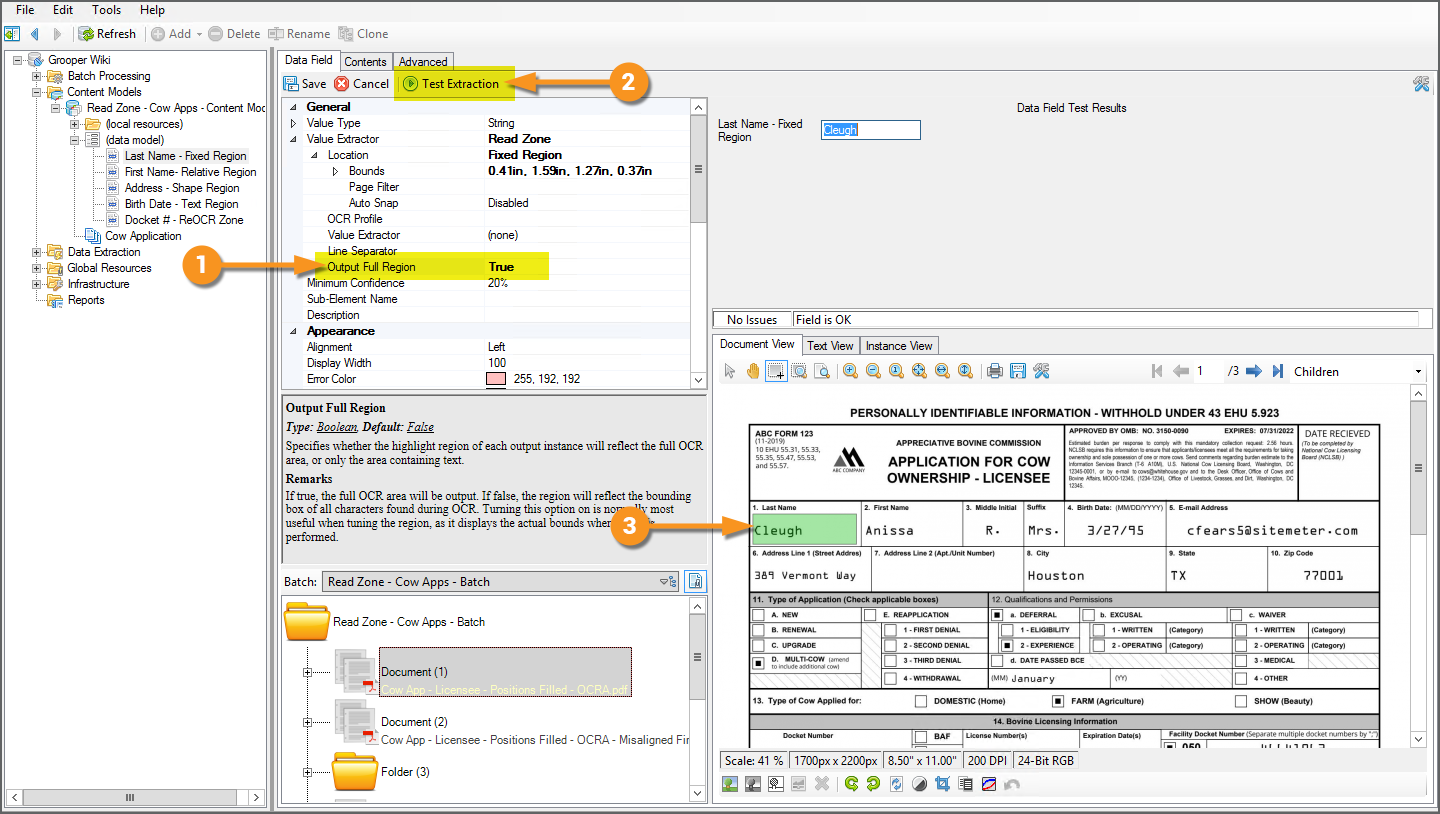Expand Document (1) in the batch tree
1440x814 pixels.
point(308,672)
